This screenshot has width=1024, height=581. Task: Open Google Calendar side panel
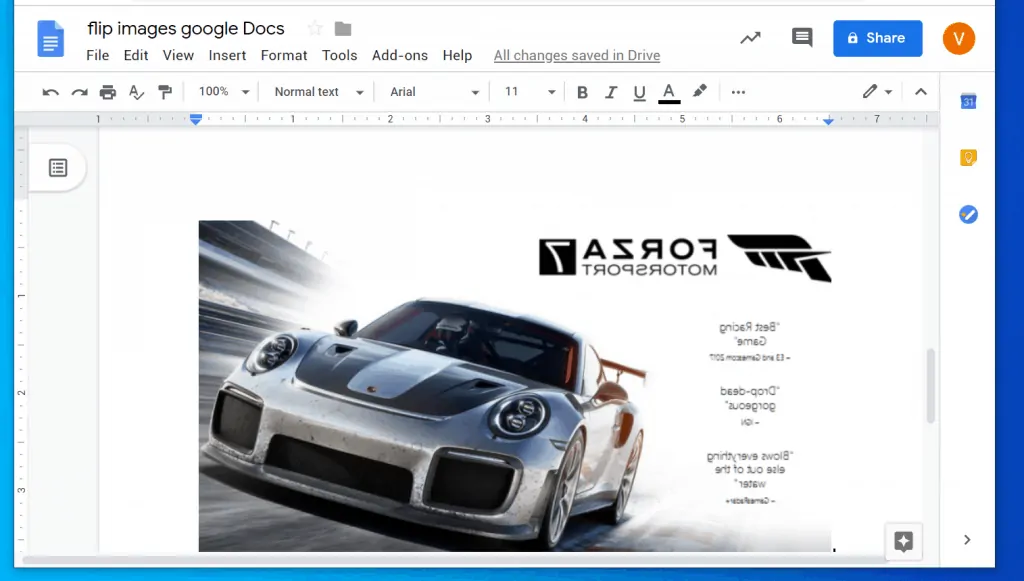point(968,101)
